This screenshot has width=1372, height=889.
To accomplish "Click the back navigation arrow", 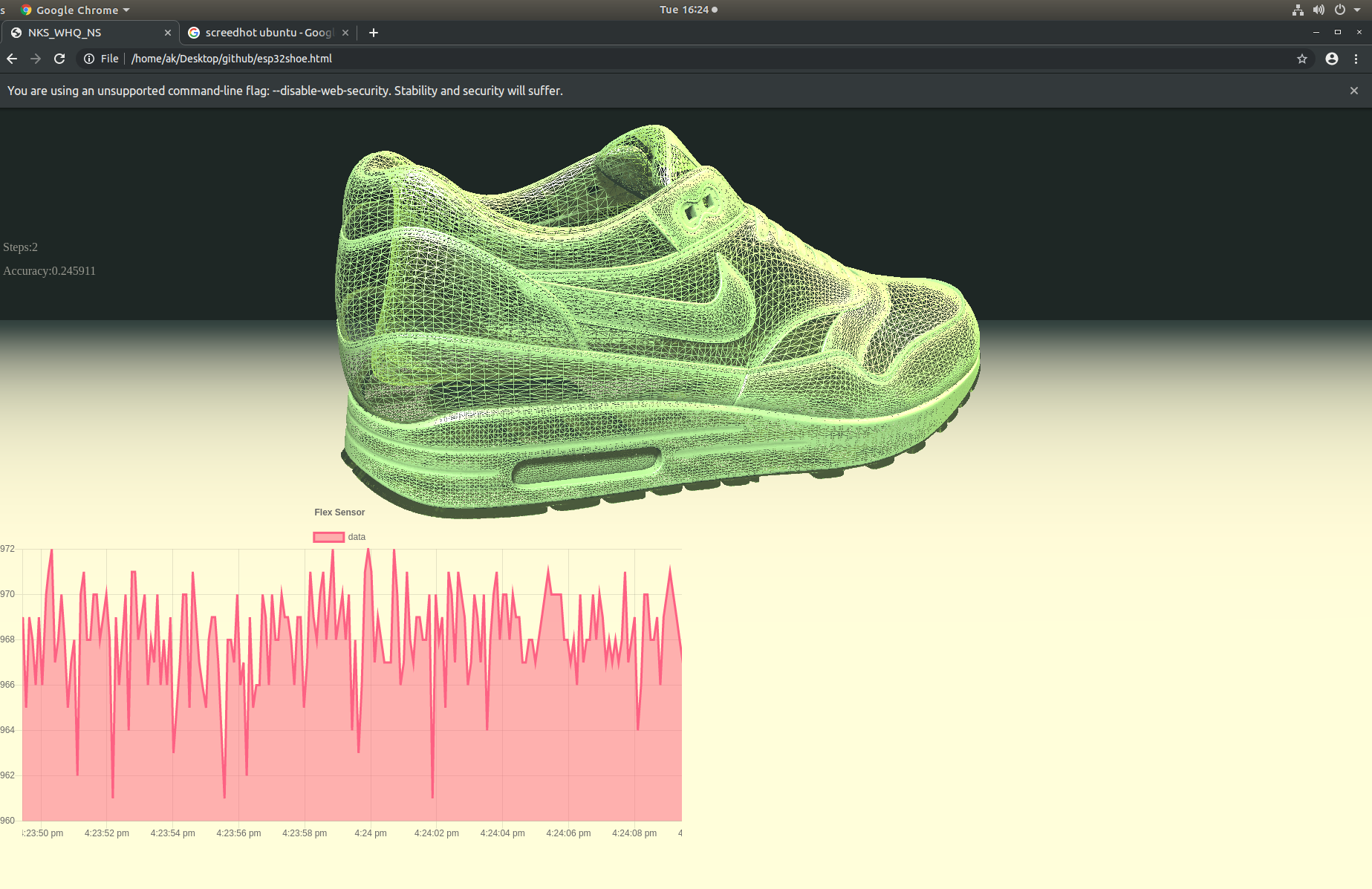I will coord(12,59).
